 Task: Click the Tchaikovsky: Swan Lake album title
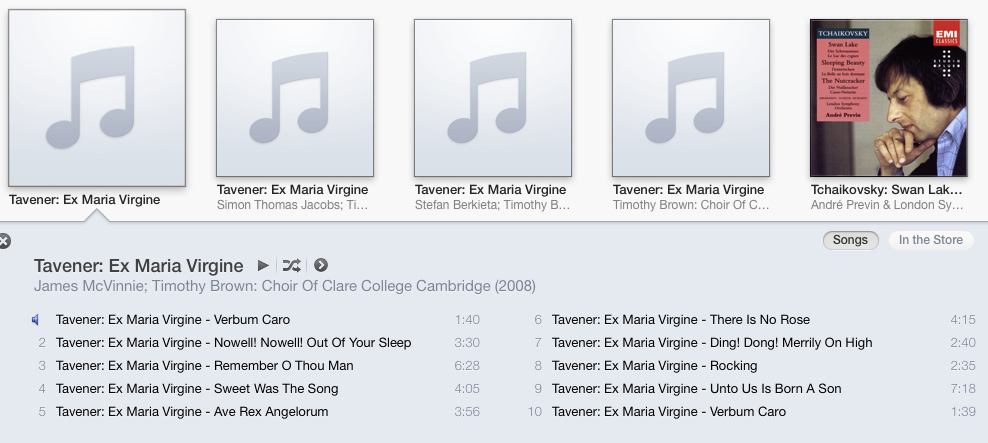(887, 190)
